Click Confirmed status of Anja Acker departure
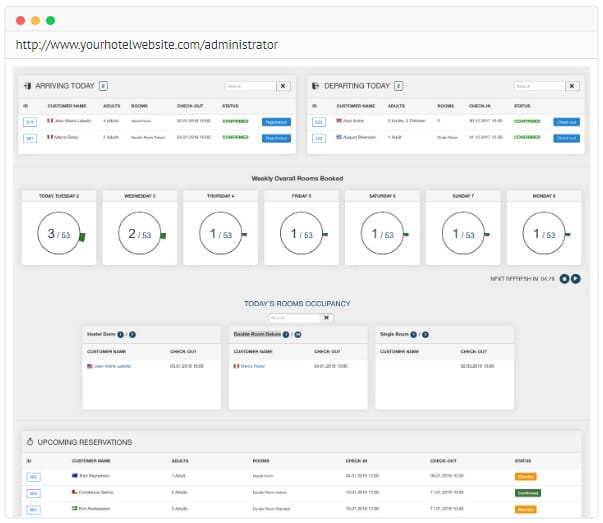The image size is (603, 523). click(527, 121)
